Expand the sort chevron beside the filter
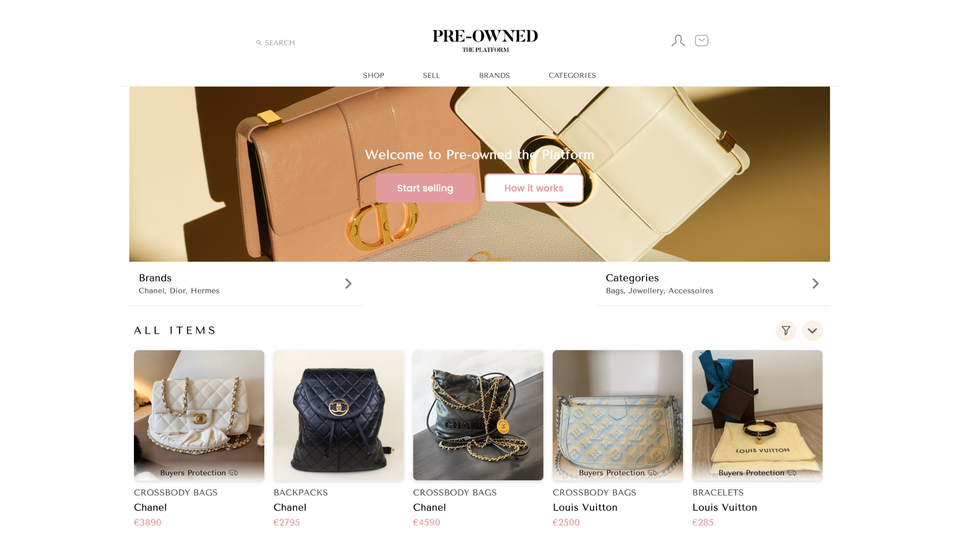This screenshot has width=960, height=540. [x=812, y=331]
